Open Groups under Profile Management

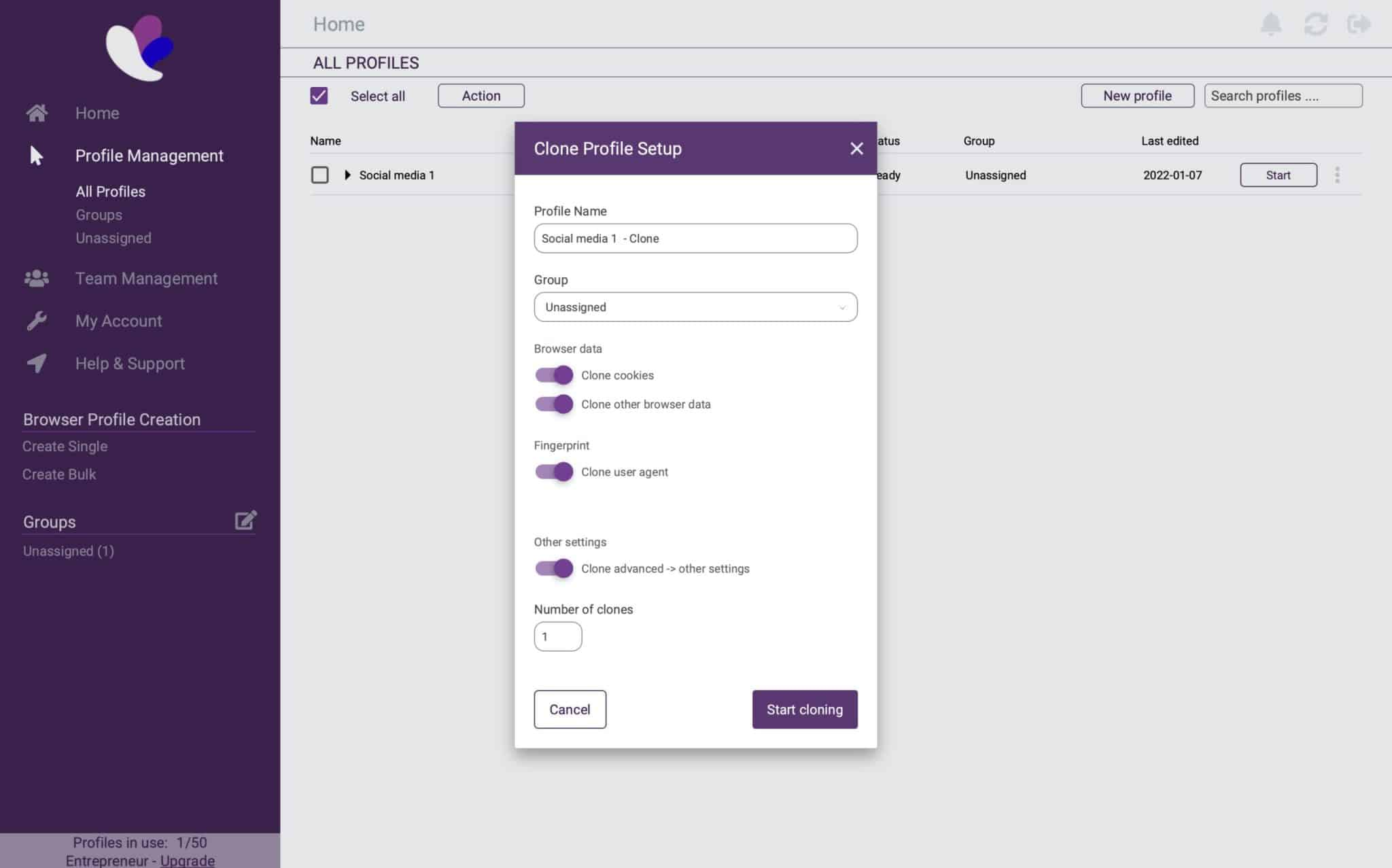99,215
